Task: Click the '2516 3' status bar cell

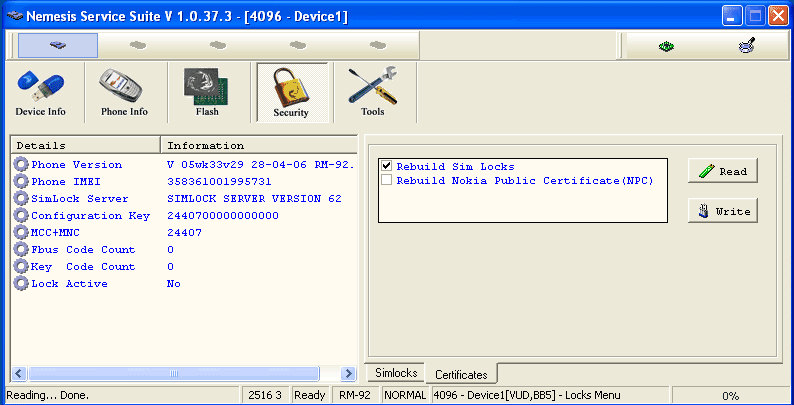Action: [x=265, y=395]
